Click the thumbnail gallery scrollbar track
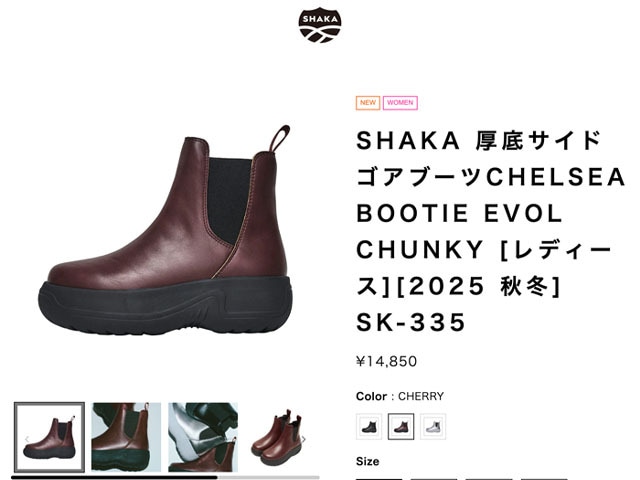 tap(165, 477)
